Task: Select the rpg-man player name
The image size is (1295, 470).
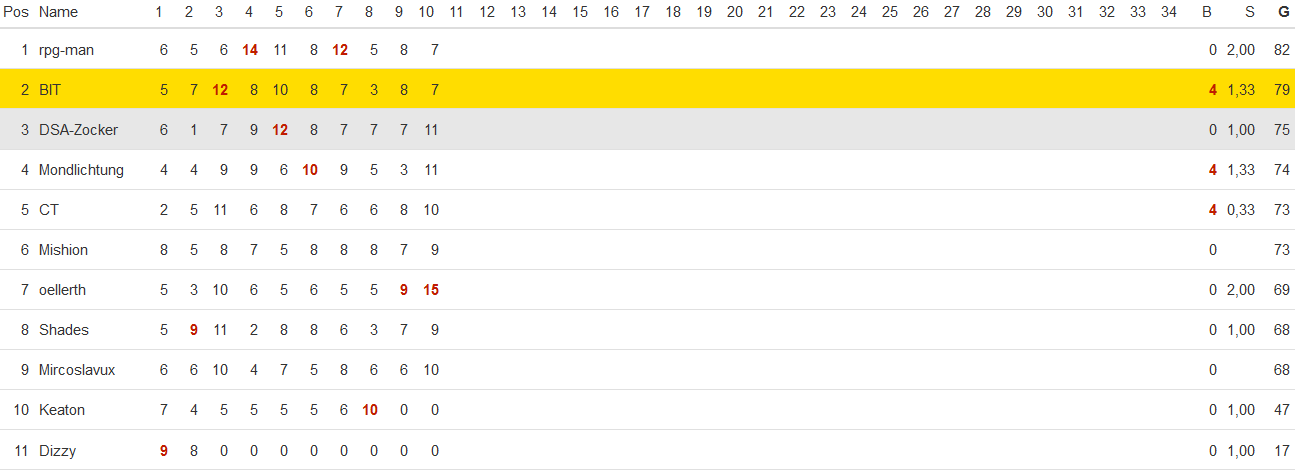Action: 66,50
